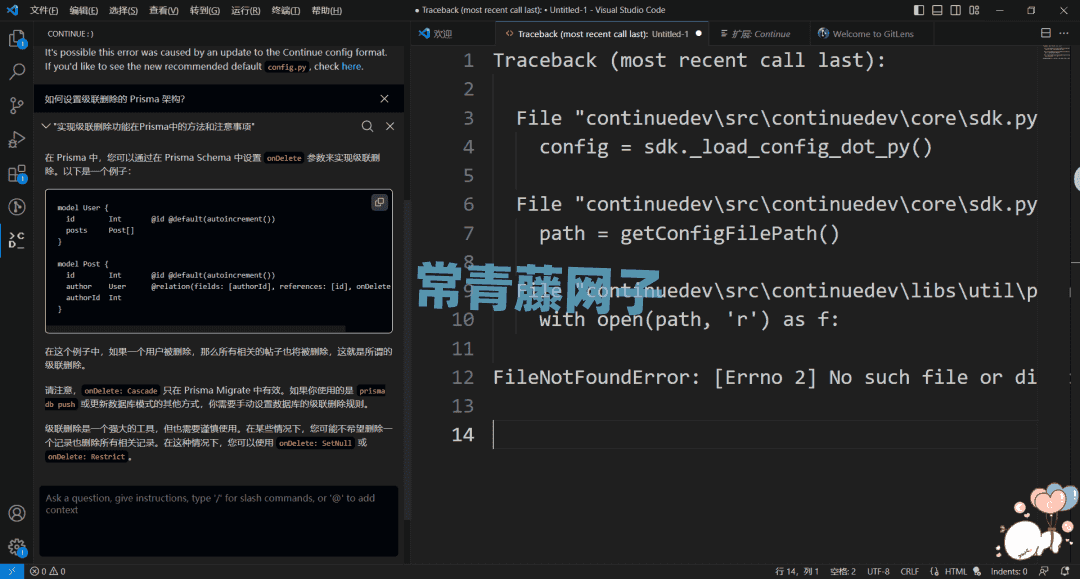Open the HTML language mode selector
Screen dimensions: 1080x579
click(x=956, y=571)
